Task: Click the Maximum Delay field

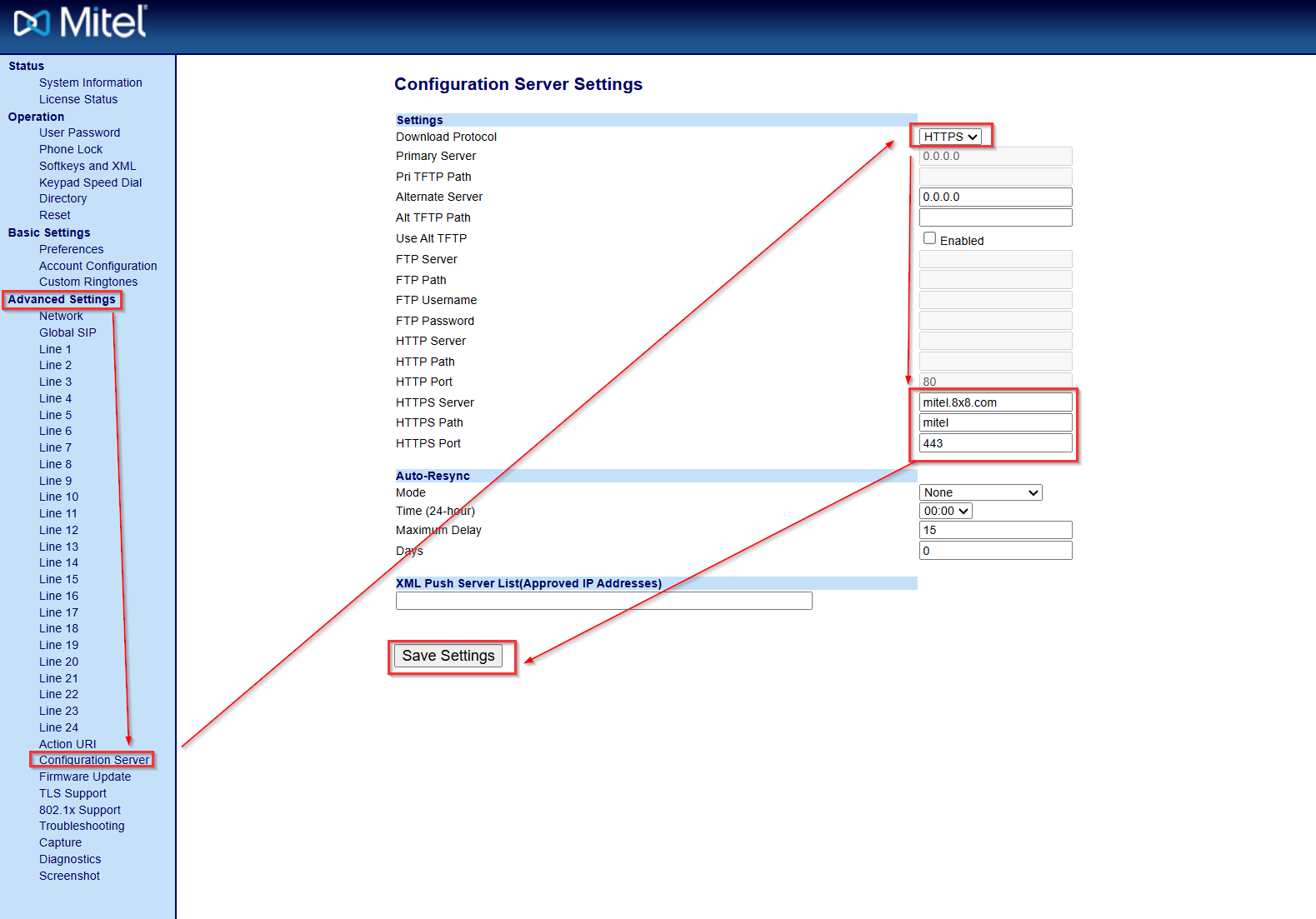Action: [995, 531]
